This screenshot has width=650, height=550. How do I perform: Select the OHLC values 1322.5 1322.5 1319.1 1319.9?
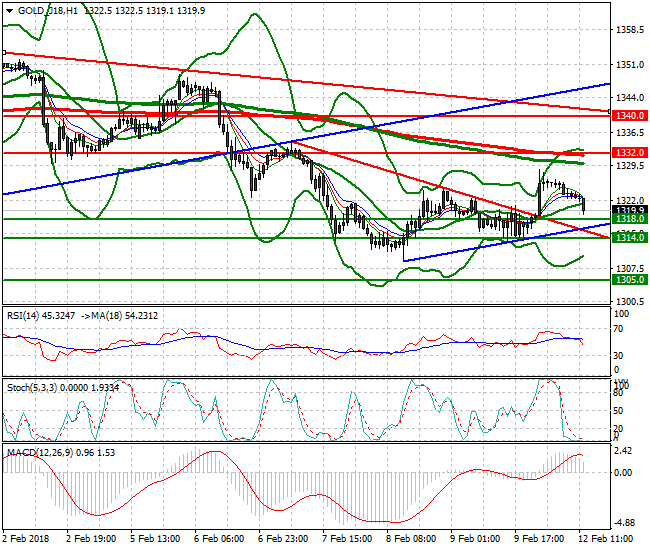click(145, 11)
